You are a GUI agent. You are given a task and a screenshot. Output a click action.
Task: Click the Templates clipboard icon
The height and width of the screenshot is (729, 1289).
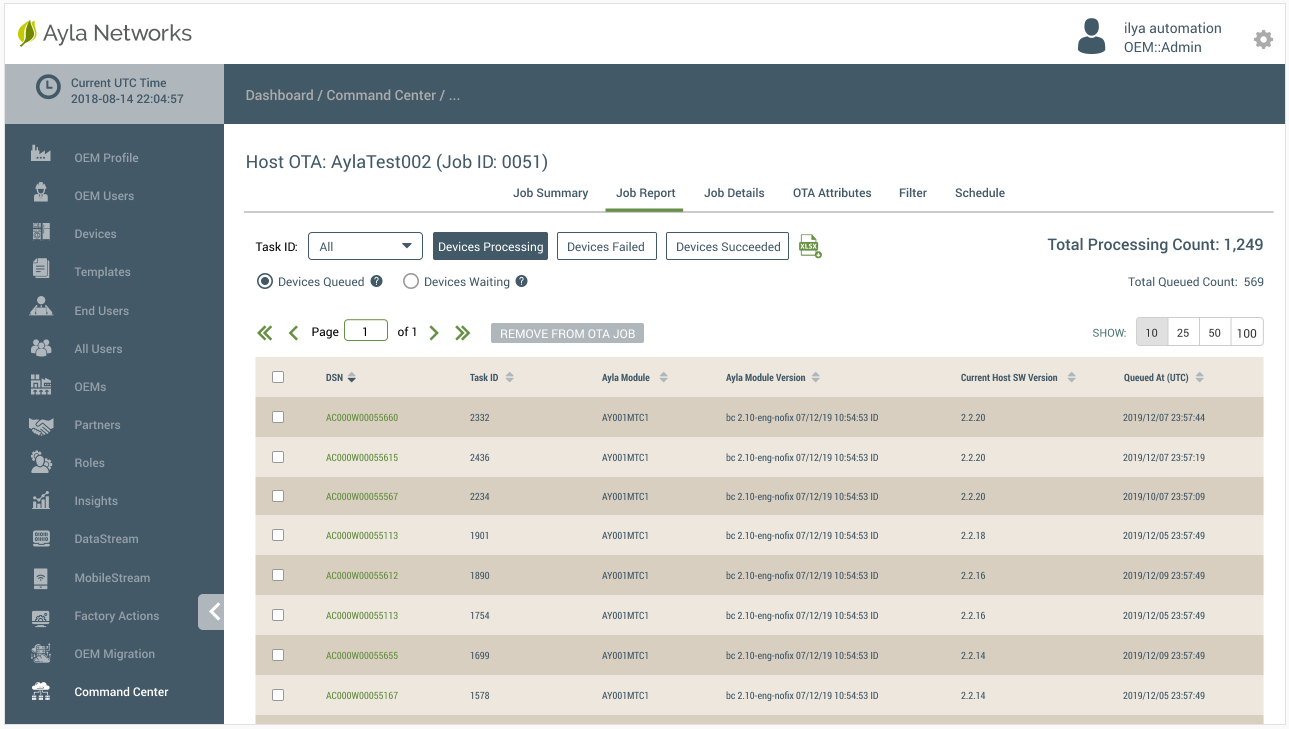click(41, 269)
